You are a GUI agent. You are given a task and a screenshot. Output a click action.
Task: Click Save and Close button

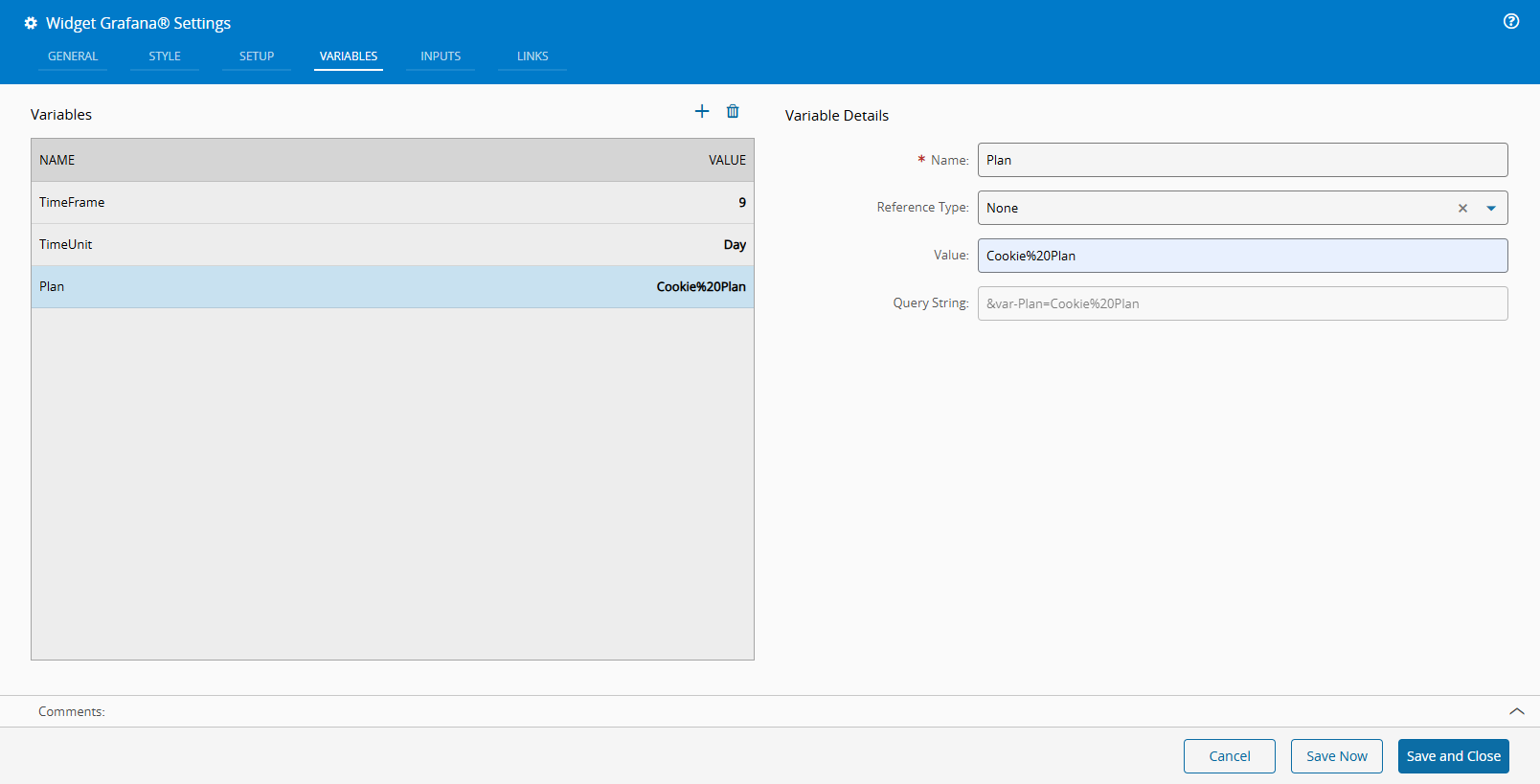(x=1453, y=756)
